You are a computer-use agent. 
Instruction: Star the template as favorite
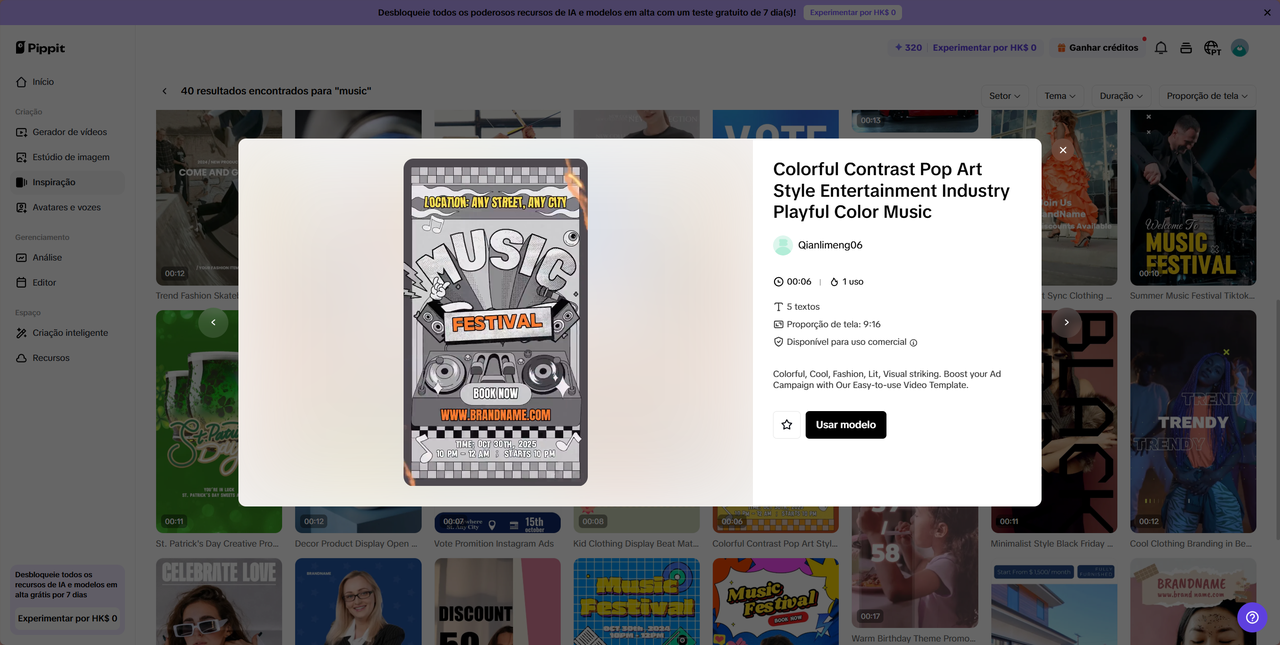(787, 425)
